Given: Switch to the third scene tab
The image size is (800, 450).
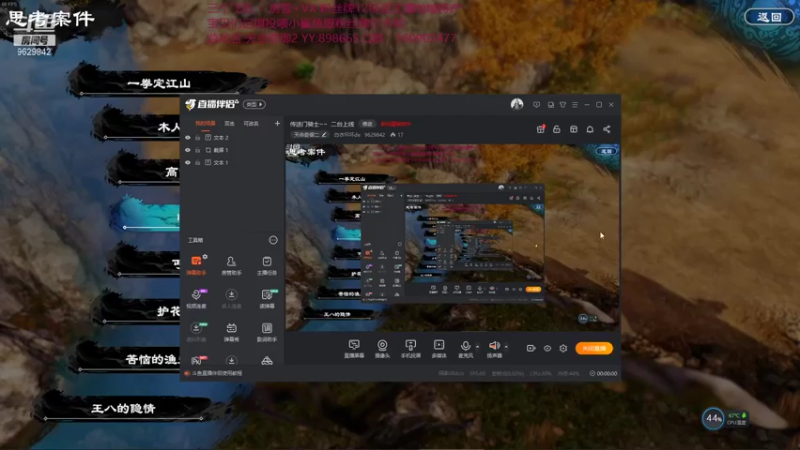Looking at the screenshot, I should click(251, 123).
